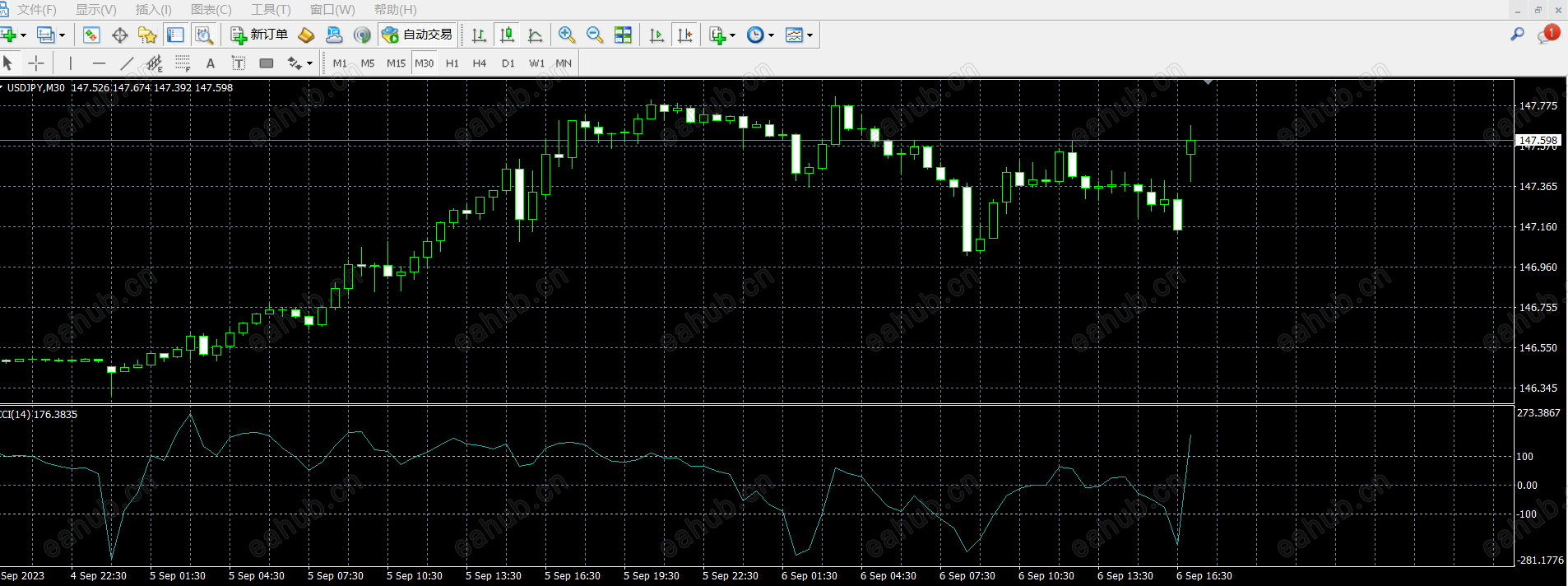The image size is (1568, 586).
Task: Select the text label tool
Action: click(239, 63)
